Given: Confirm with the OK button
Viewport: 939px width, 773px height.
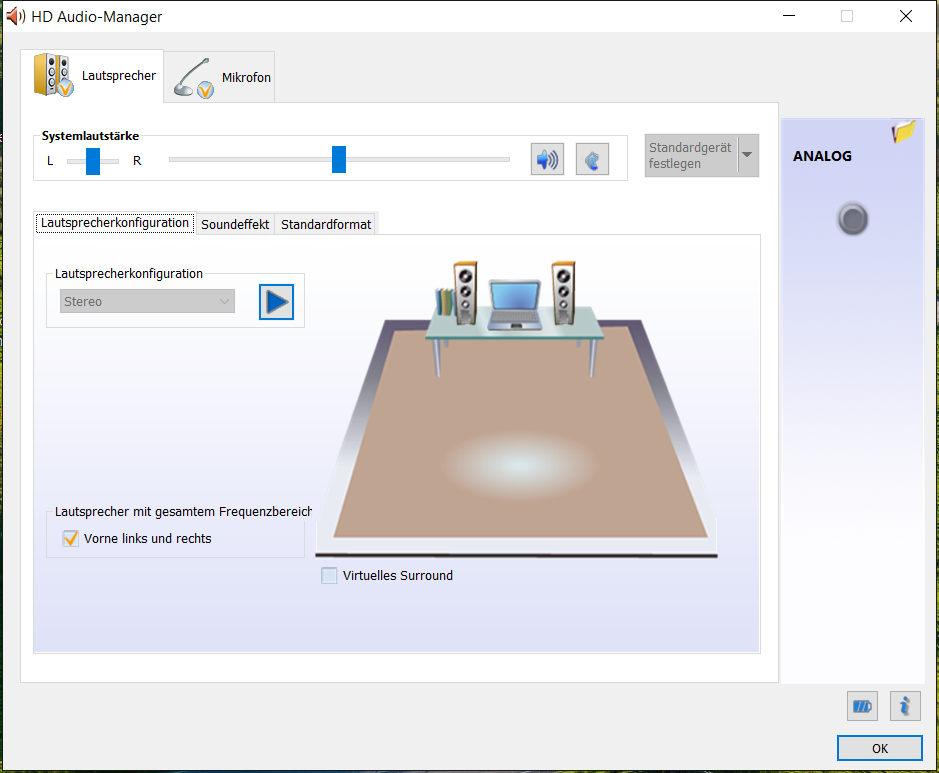Looking at the screenshot, I should tap(880, 748).
